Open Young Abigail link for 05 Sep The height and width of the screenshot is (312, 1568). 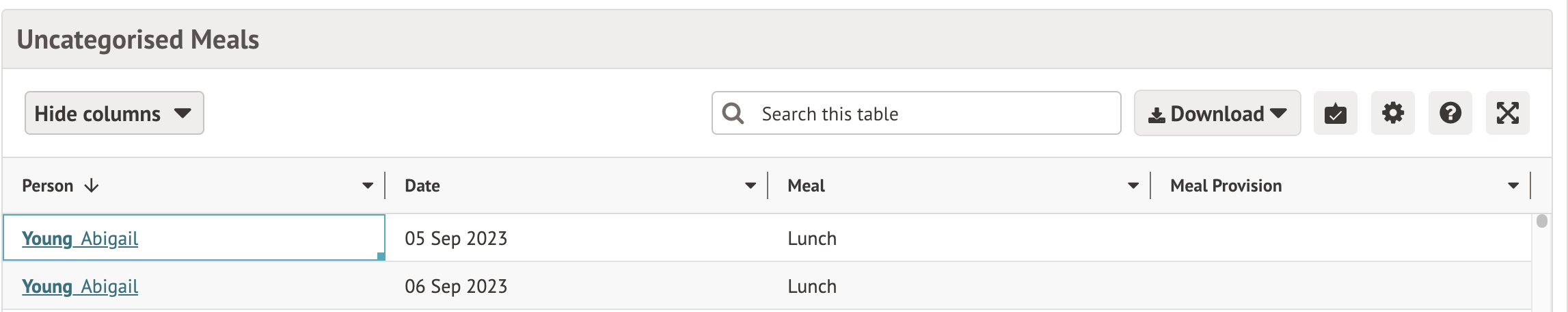[x=80, y=239]
